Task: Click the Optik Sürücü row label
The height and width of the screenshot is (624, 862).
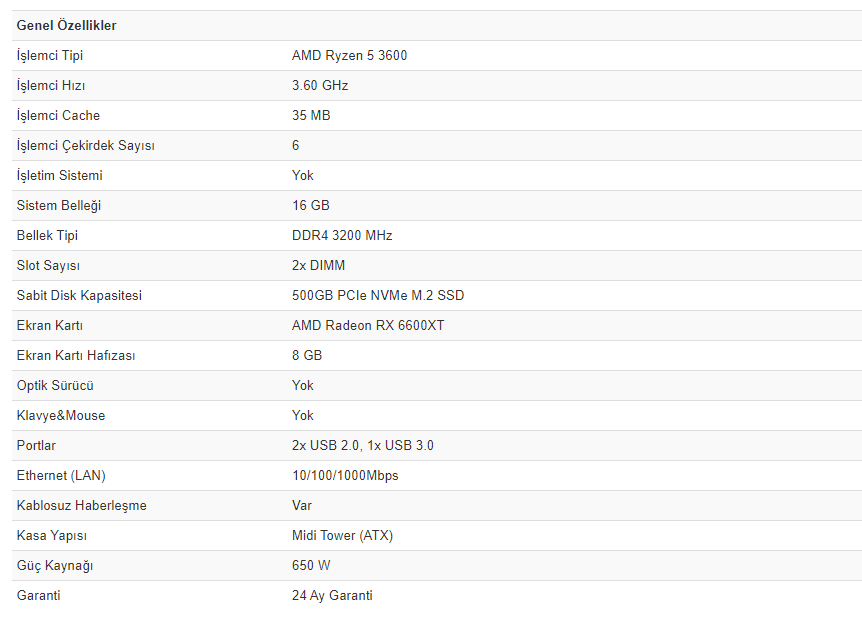Action: 55,385
